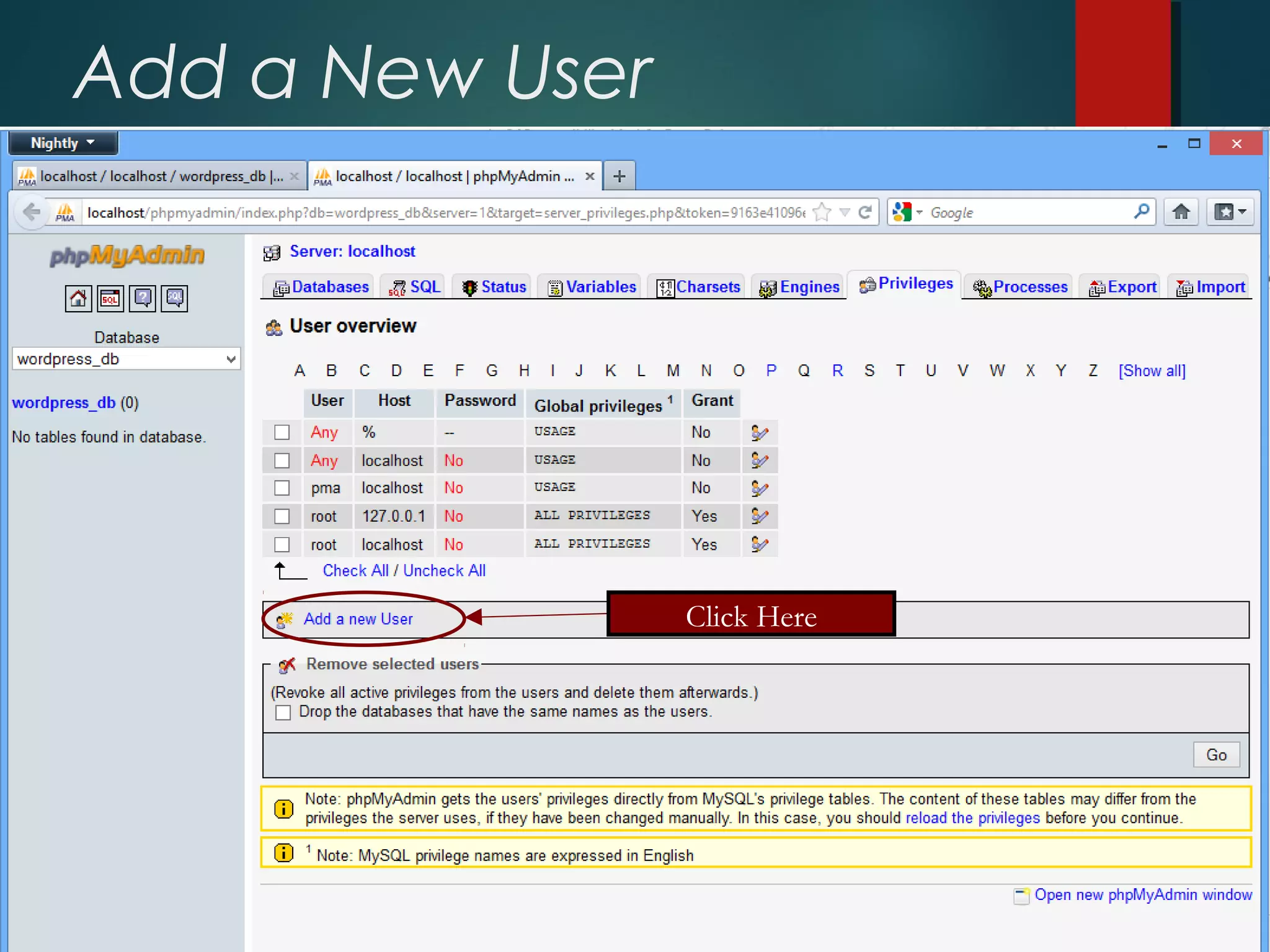Select checkbox for Any % user row
Viewport: 1270px width, 952px height.
[282, 432]
